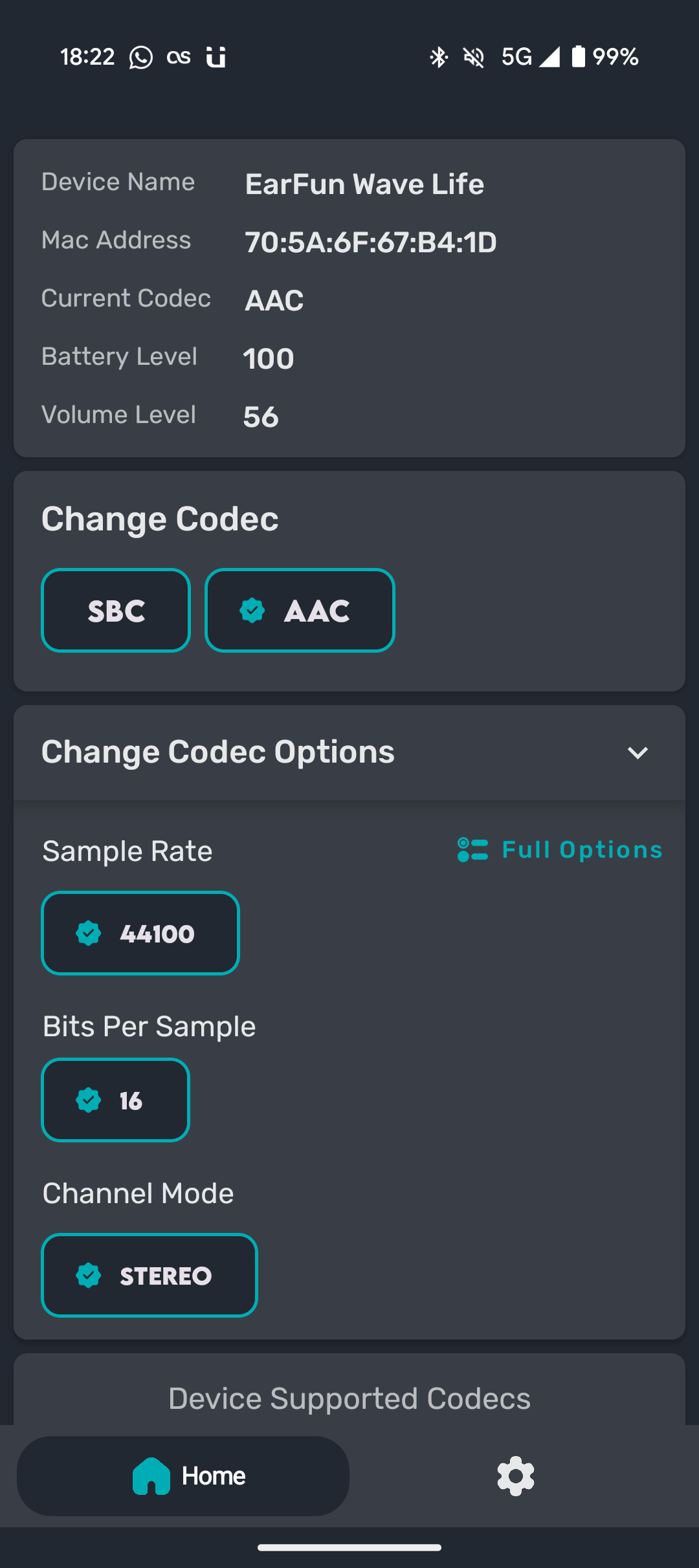The width and height of the screenshot is (699, 1568).
Task: Tap the Bluetooth status bar icon
Action: (x=439, y=57)
